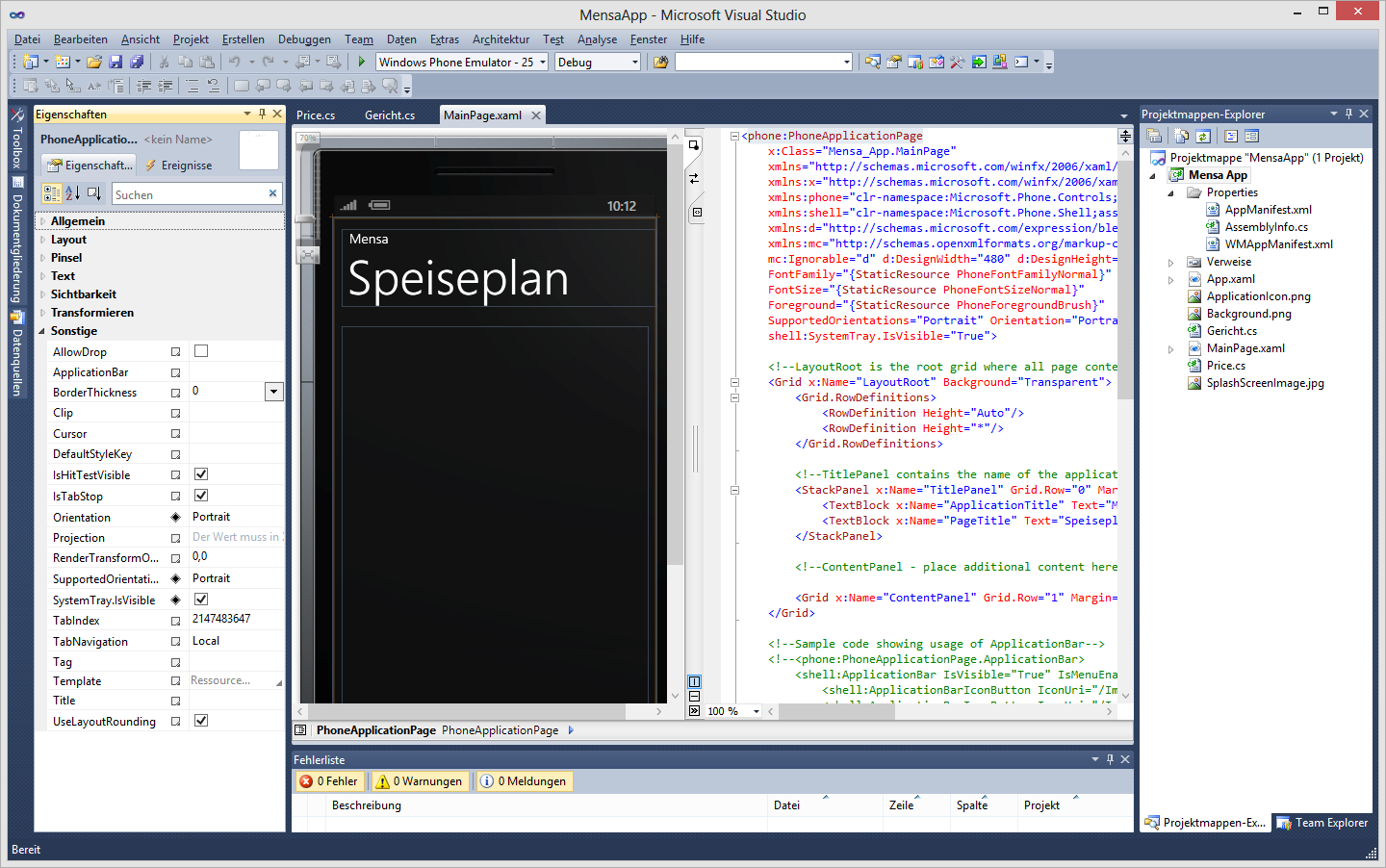Open Find in Files folder-search icon
The height and width of the screenshot is (868, 1386).
(x=660, y=62)
